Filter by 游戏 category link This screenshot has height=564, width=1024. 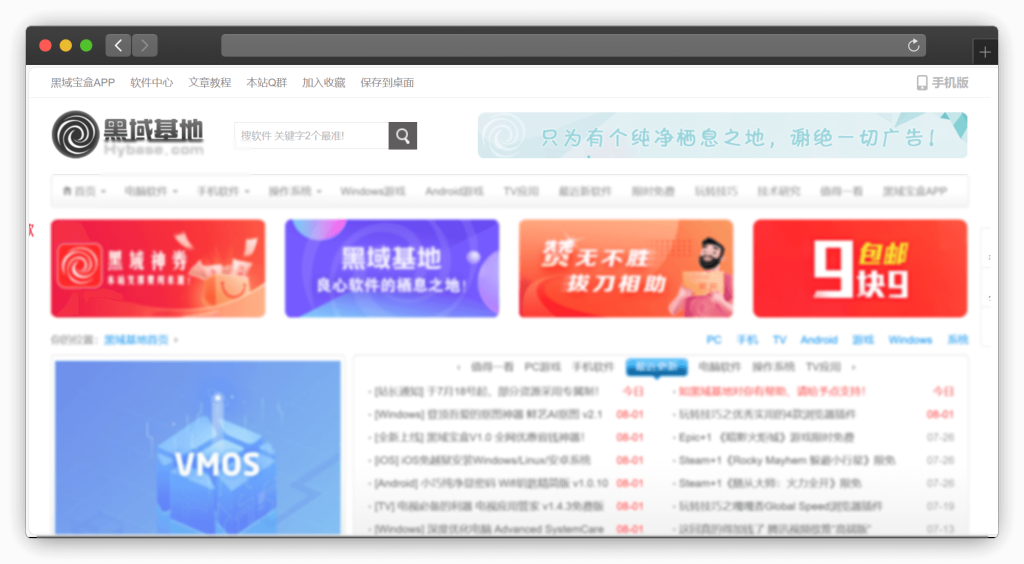pyautogui.click(x=863, y=339)
